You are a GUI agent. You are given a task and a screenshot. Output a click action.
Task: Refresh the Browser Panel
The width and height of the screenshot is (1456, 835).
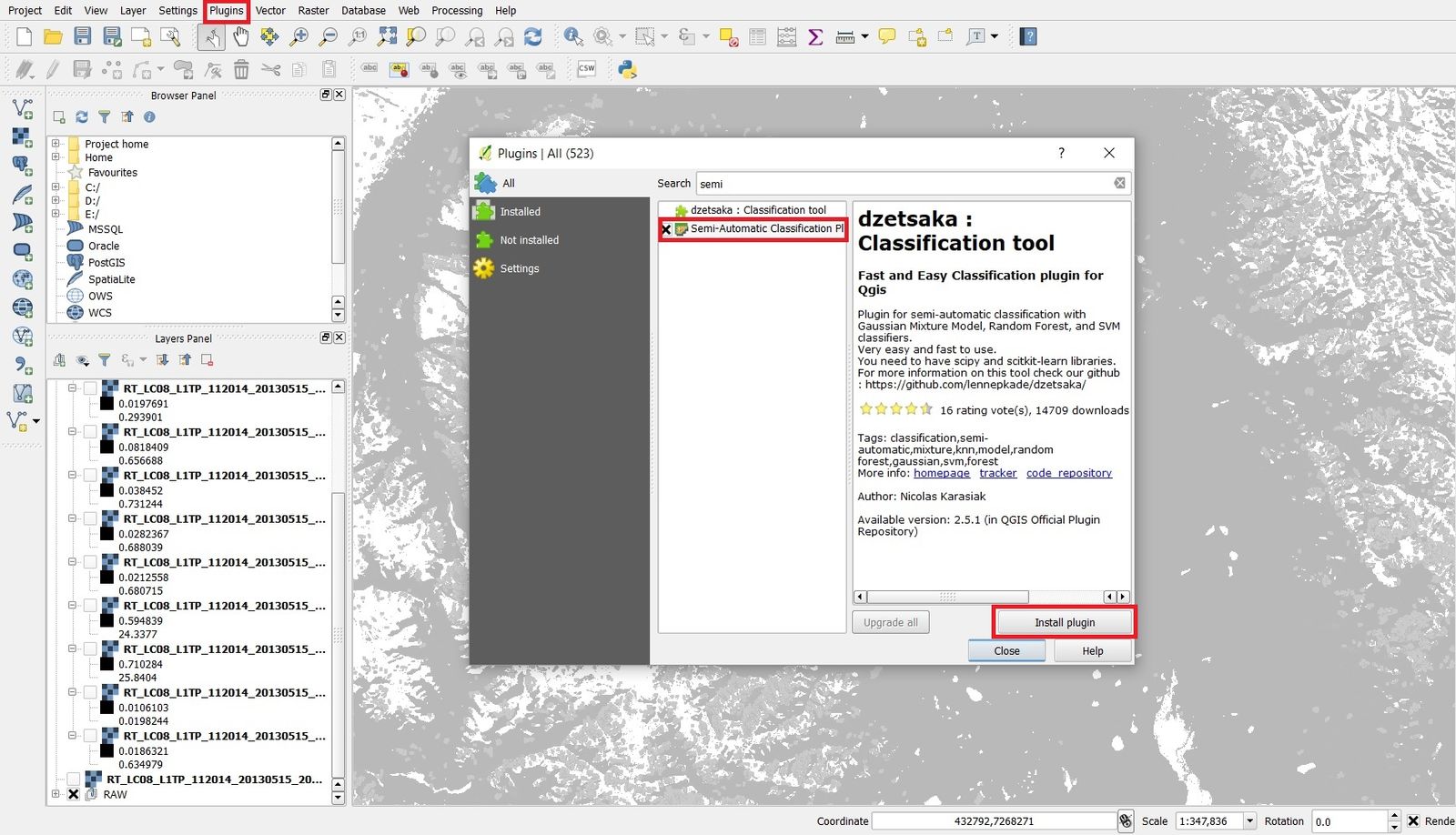(82, 116)
